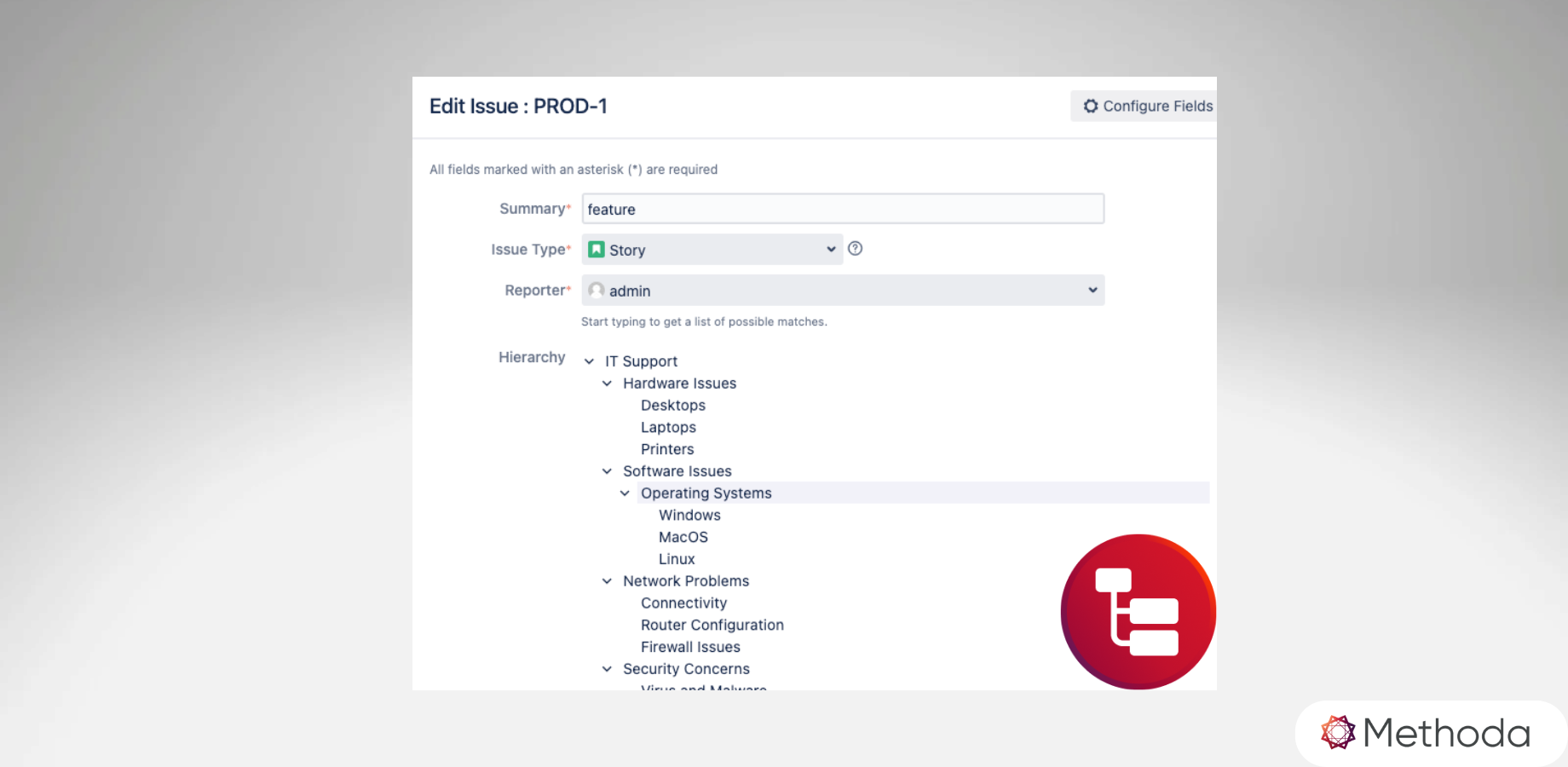1568x767 pixels.
Task: Click the gear icon in Configure Fields
Action: tap(1090, 106)
